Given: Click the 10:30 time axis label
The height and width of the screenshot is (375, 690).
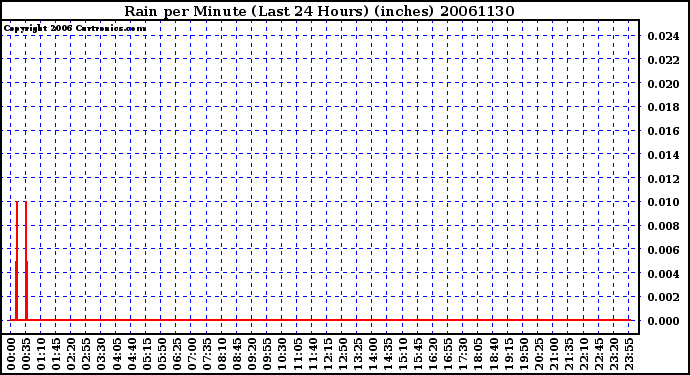Looking at the screenshot, I should pos(283,354).
